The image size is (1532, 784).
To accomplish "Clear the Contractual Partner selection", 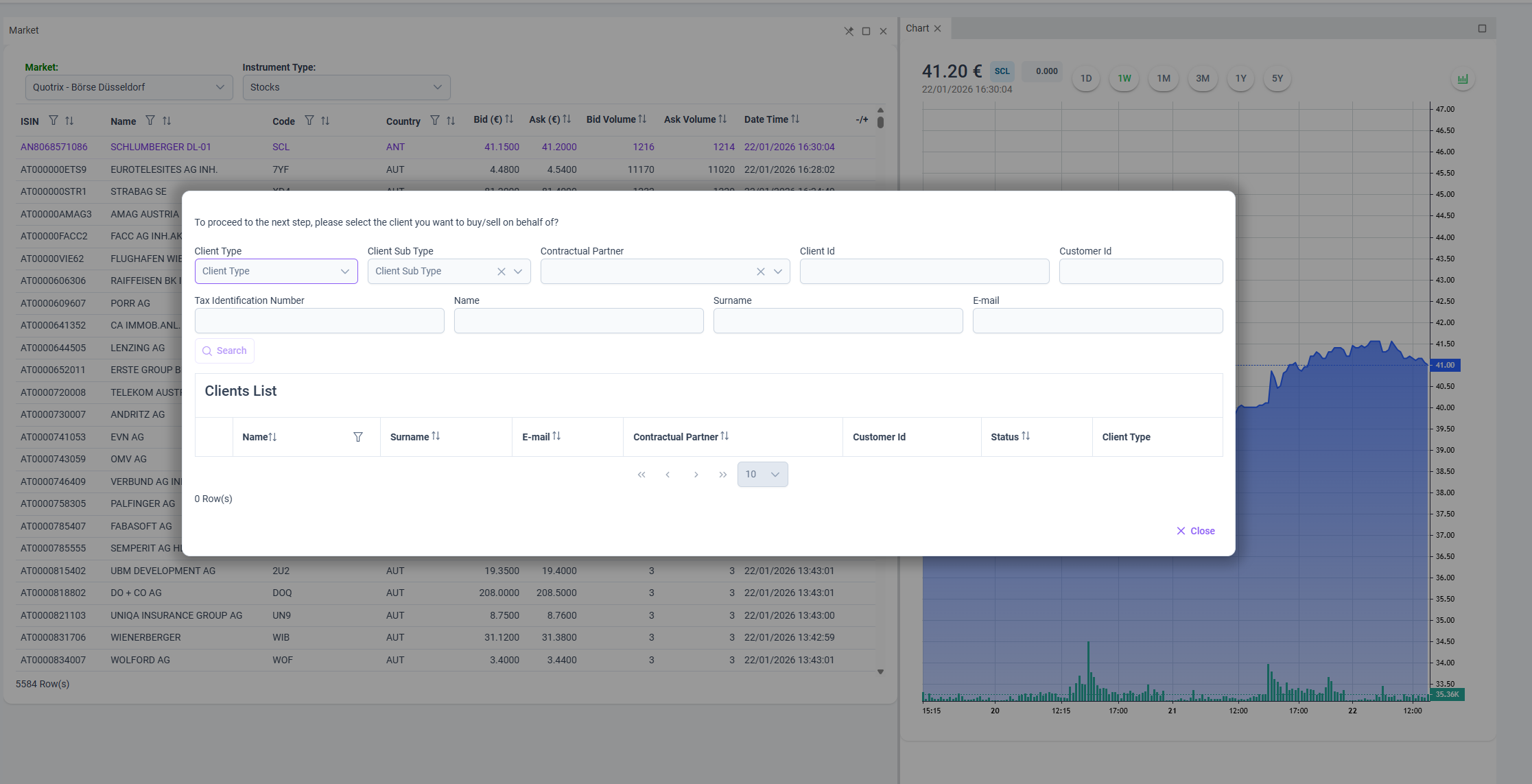I will tap(761, 272).
